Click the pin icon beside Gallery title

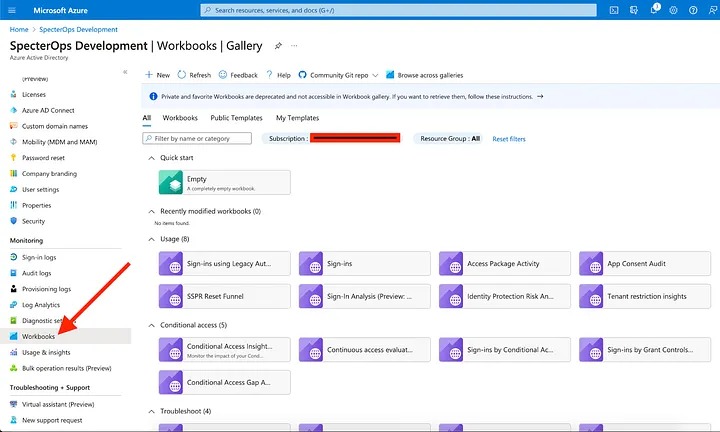(278, 46)
